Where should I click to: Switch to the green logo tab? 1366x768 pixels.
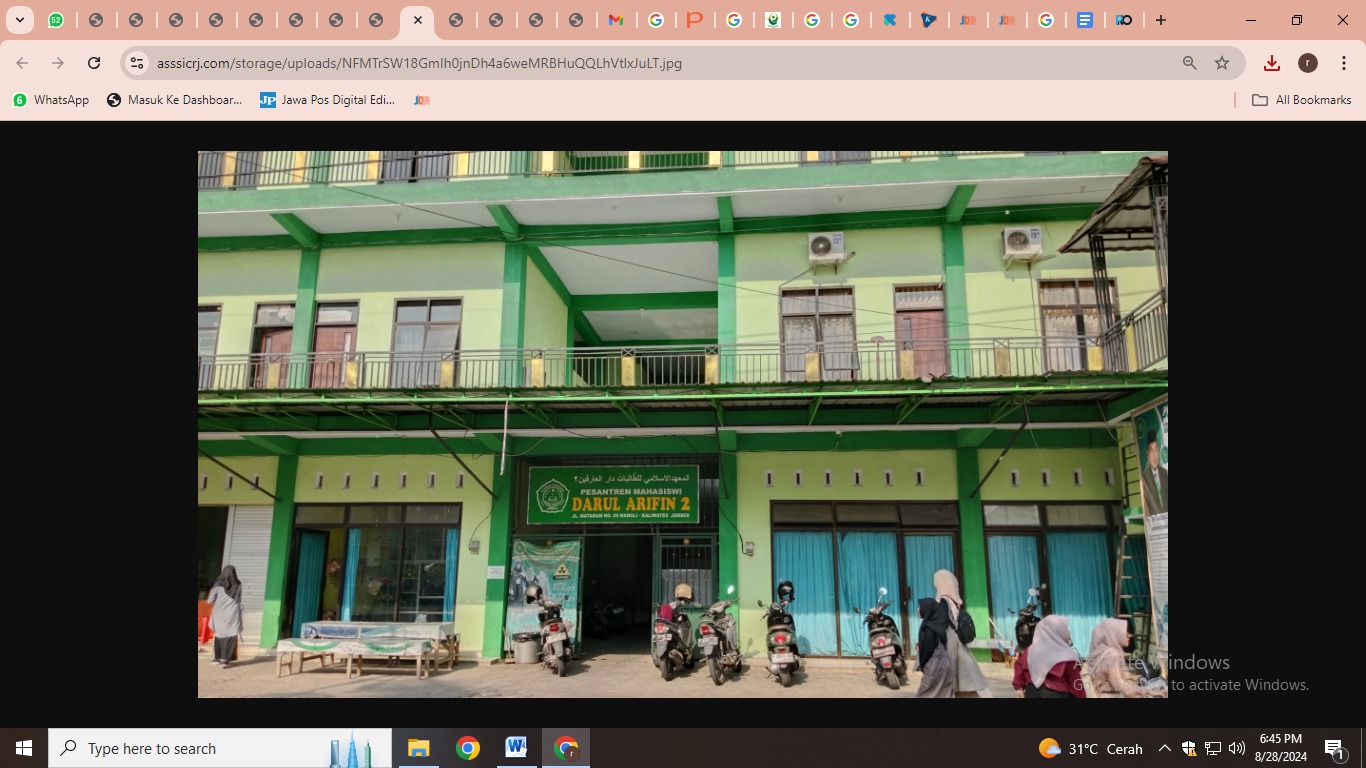(x=773, y=20)
